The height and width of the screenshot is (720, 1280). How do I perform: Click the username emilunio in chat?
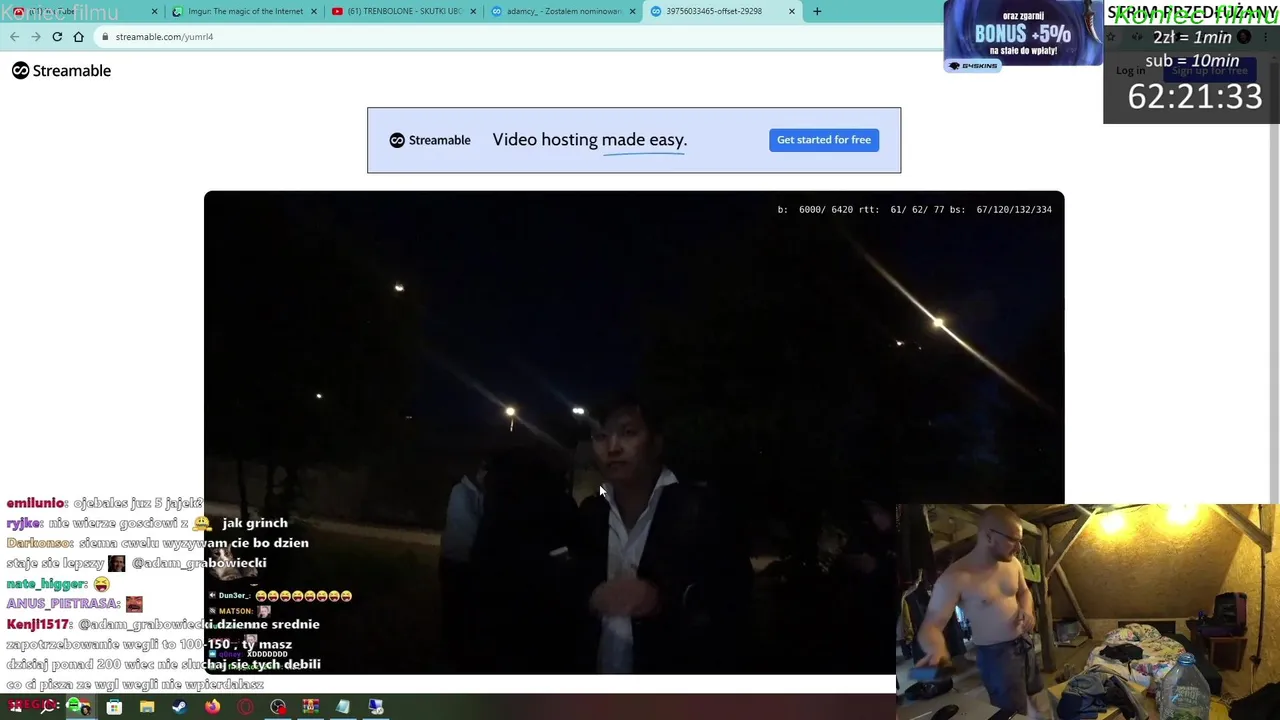coord(36,503)
